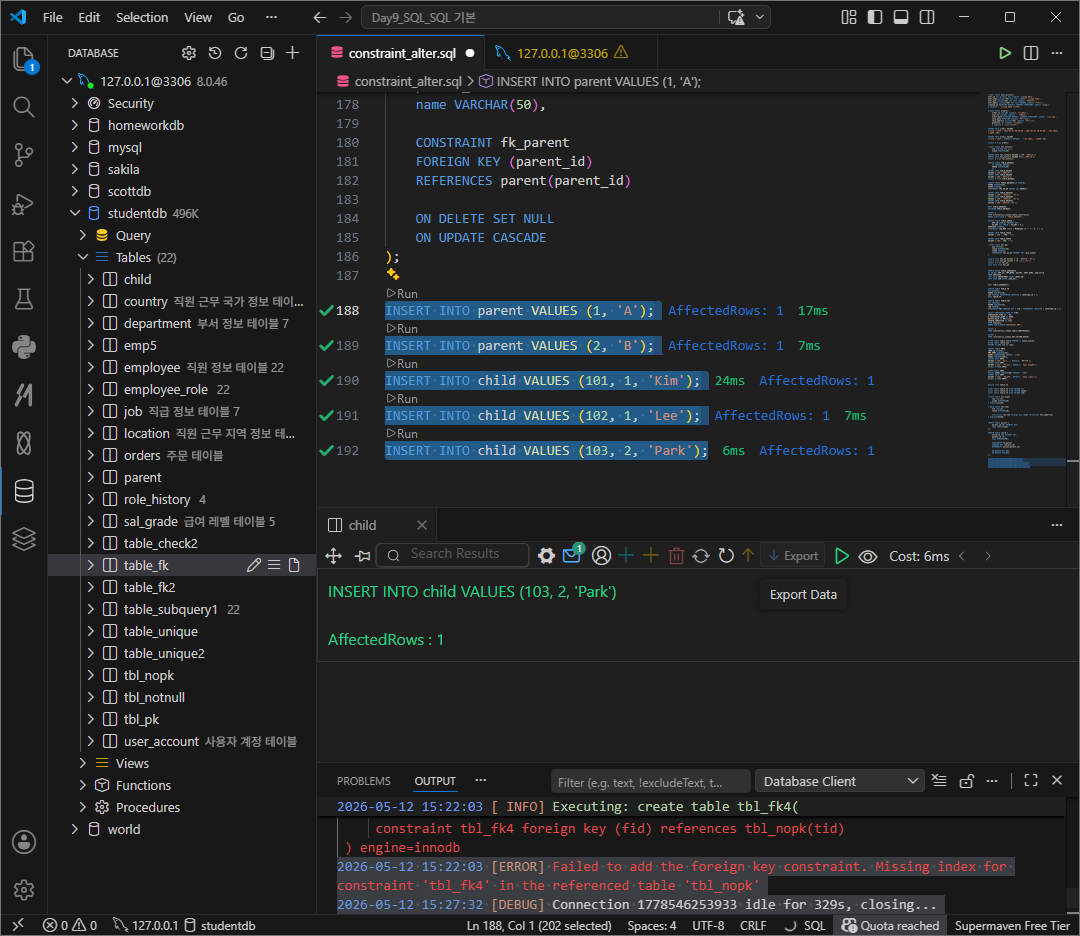Screen dimensions: 1080x936
Task: Toggle the eye view in result toolbar
Action: tap(868, 556)
